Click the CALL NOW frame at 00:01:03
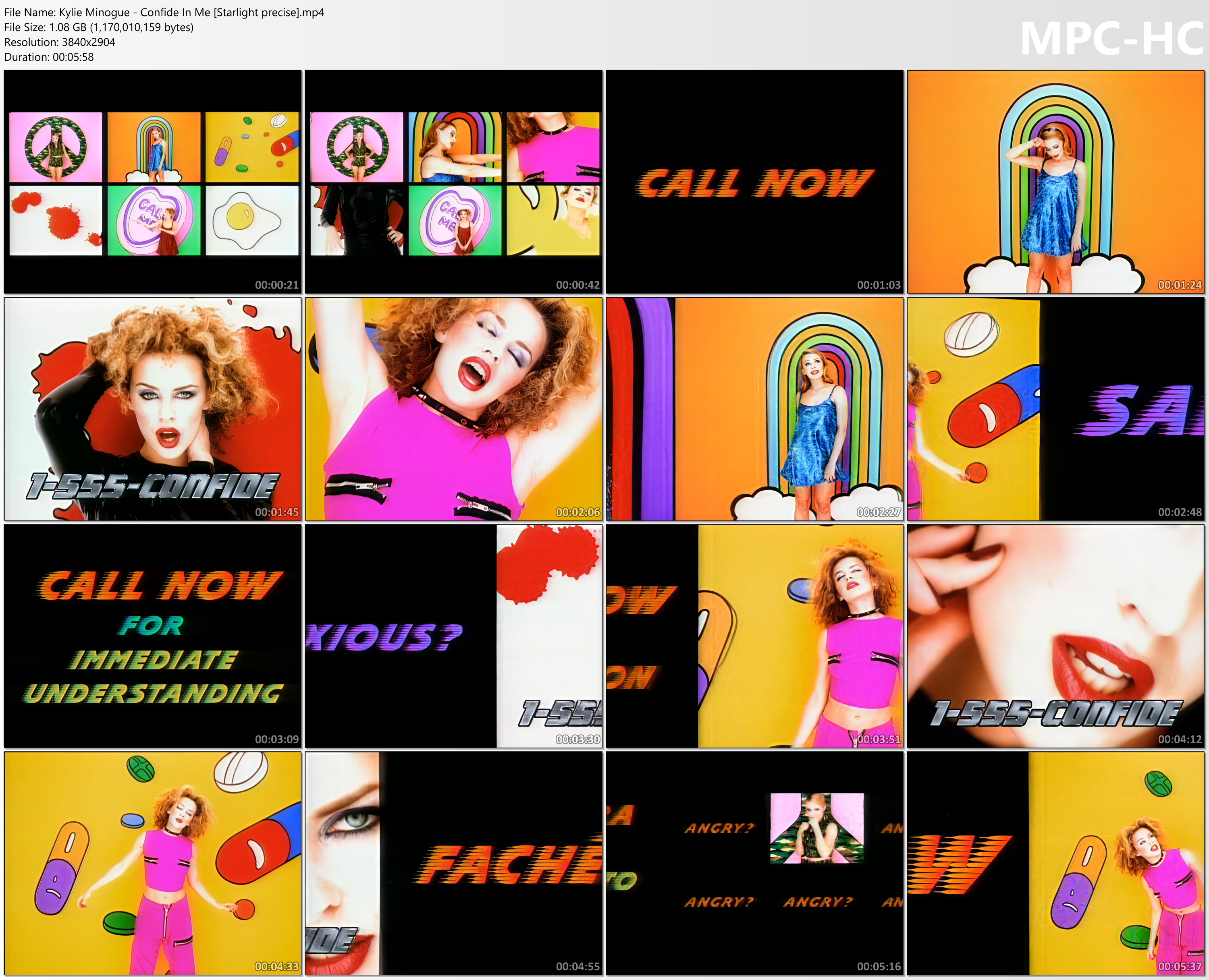Image resolution: width=1209 pixels, height=980 pixels. (x=754, y=182)
